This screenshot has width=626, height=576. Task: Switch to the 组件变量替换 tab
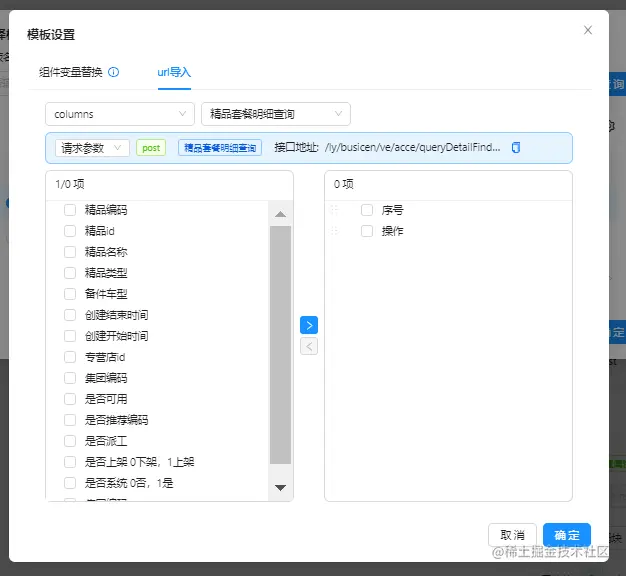pyautogui.click(x=71, y=72)
